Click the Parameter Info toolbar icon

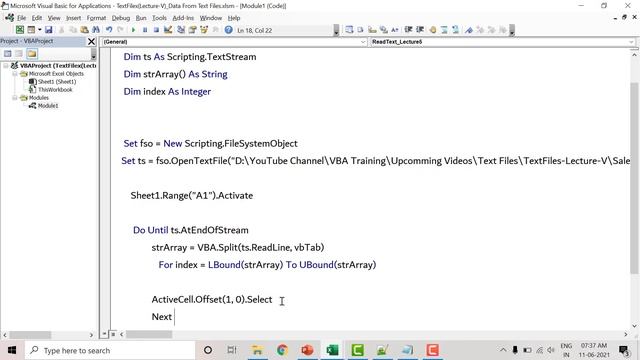pos(384,30)
